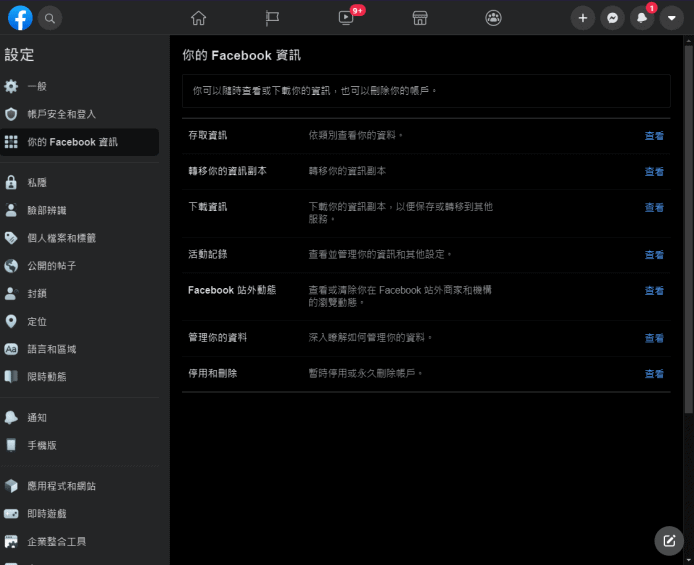694x565 pixels.
Task: Click the bell icon for 通知
Action: tap(11, 417)
